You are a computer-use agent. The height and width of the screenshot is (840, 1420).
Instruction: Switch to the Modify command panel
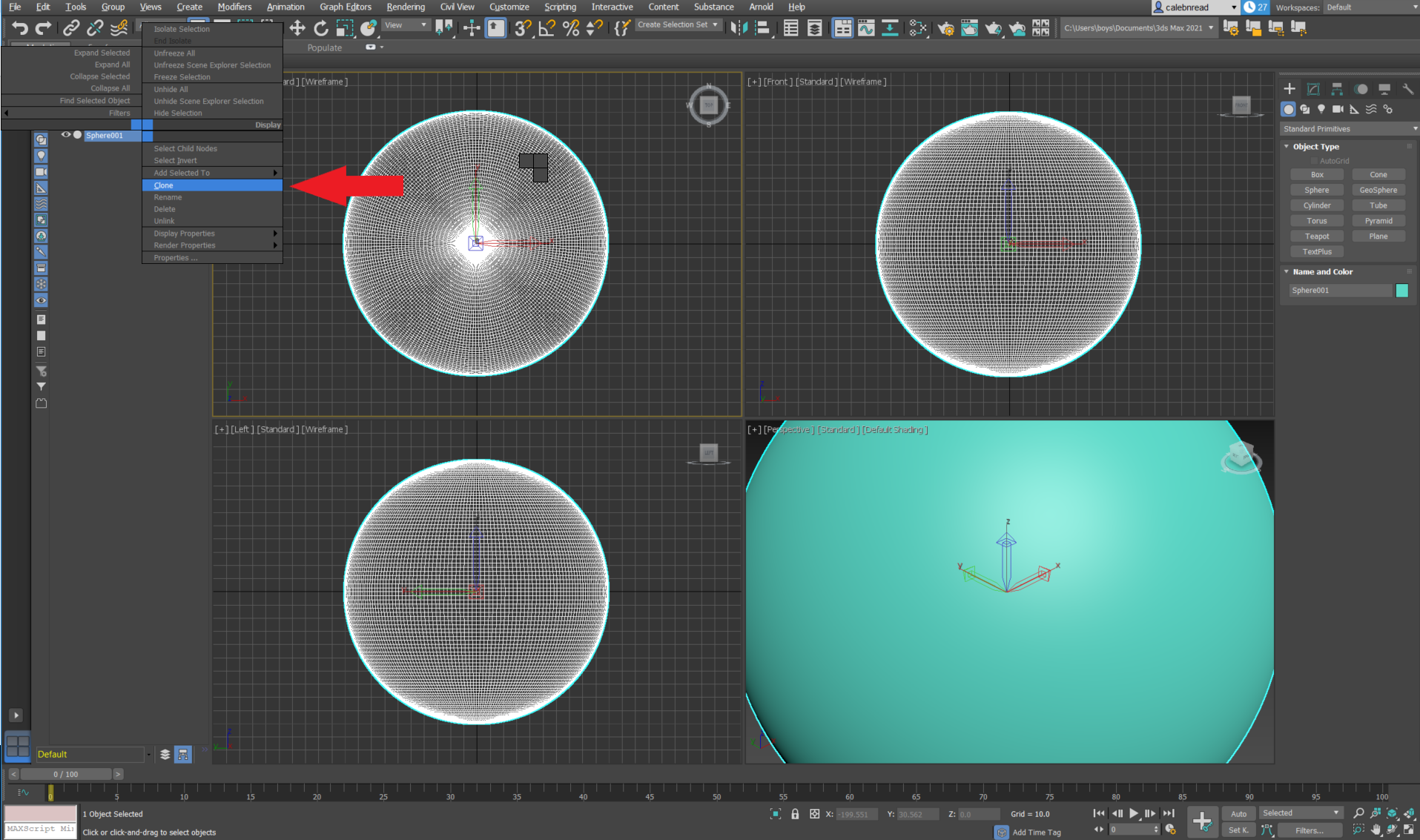coord(1313,89)
